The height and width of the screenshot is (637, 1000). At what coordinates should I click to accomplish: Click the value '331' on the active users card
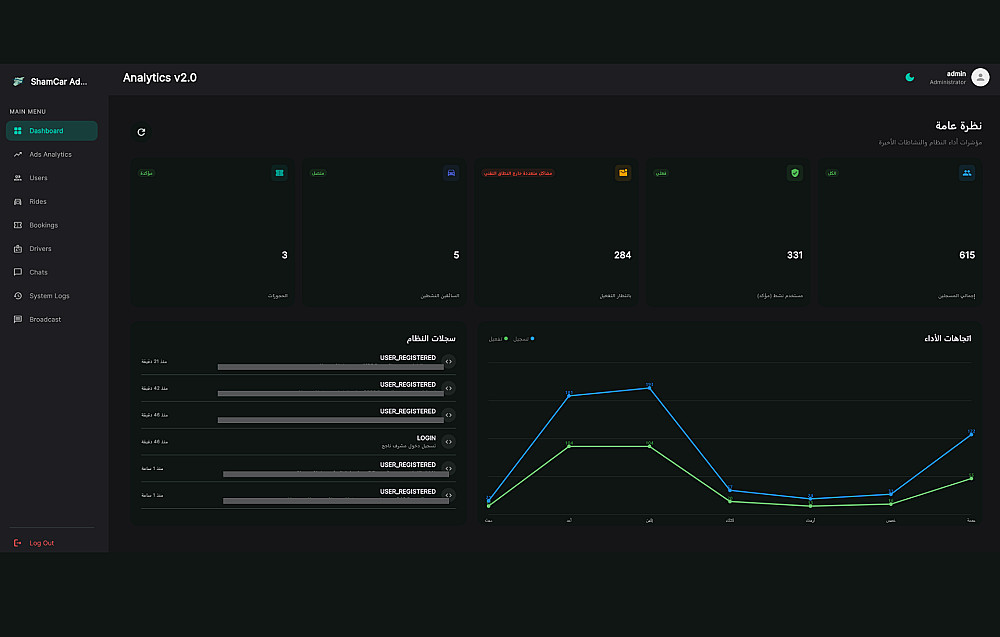[x=795, y=255]
